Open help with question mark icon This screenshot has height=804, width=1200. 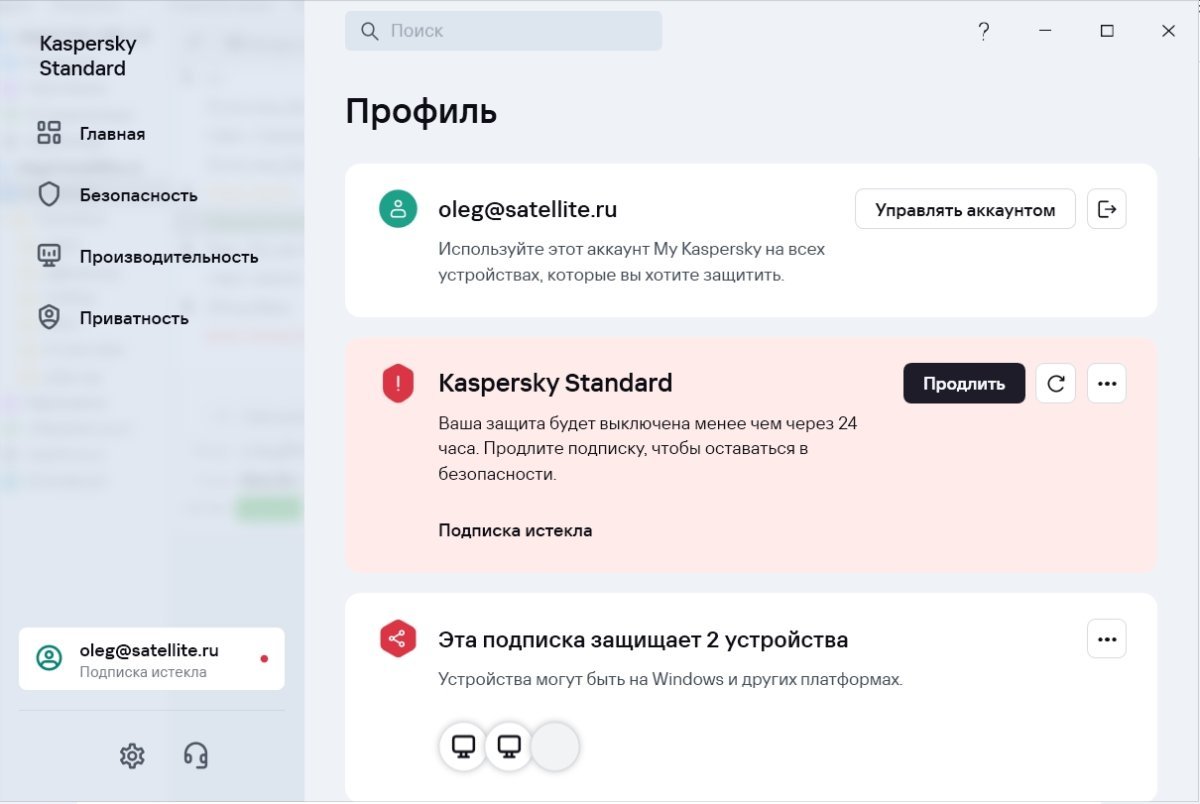click(x=983, y=31)
